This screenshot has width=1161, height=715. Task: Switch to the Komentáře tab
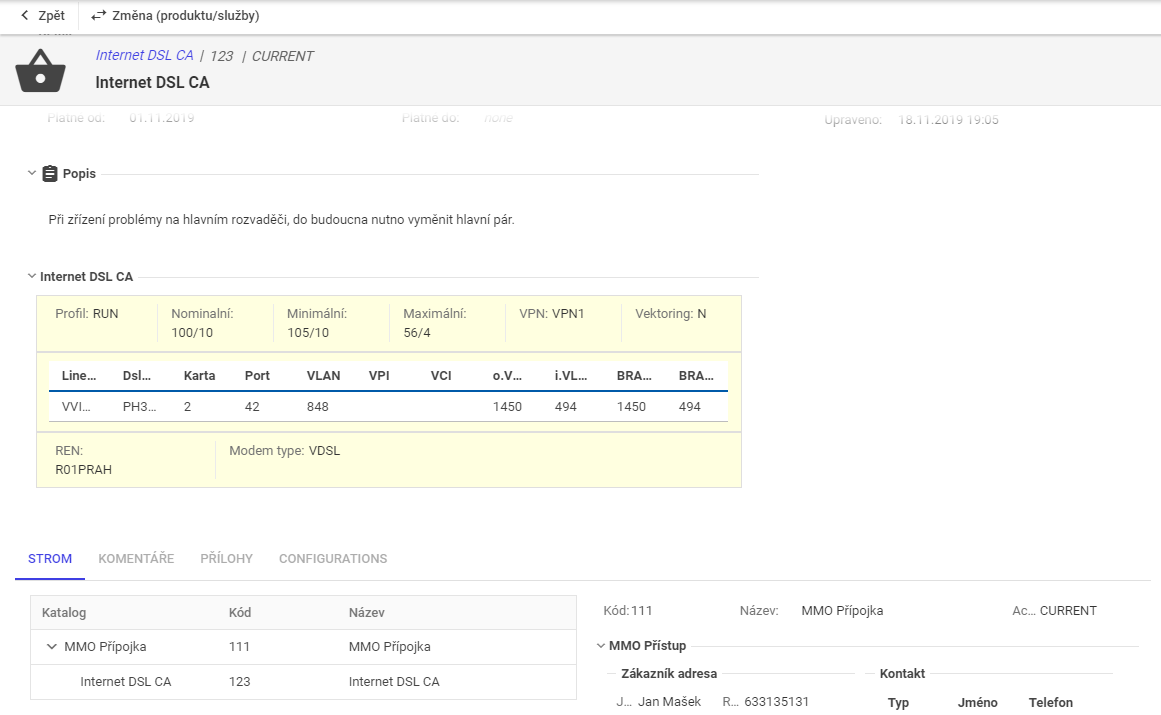coord(136,559)
